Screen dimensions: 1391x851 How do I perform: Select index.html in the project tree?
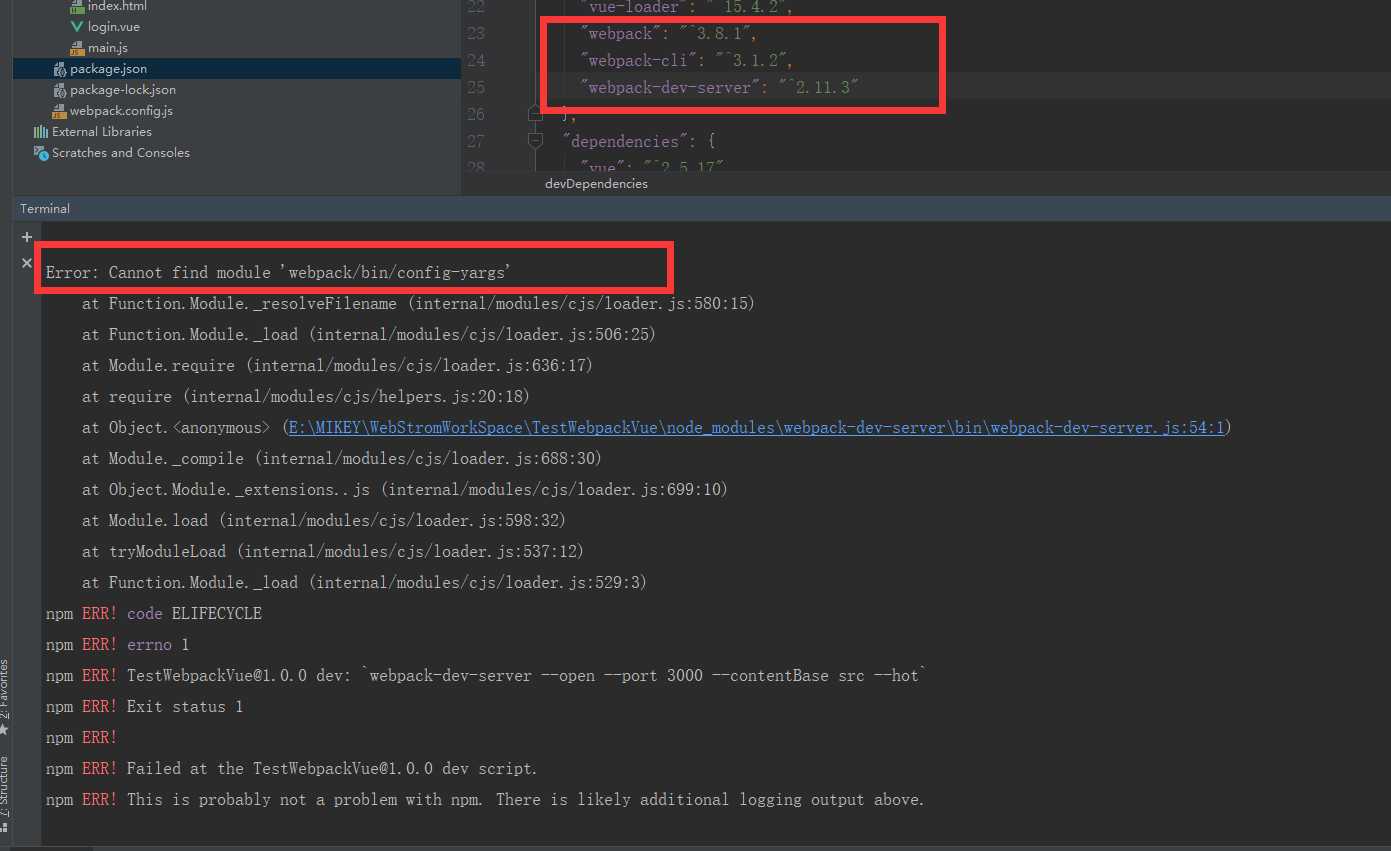point(117,6)
